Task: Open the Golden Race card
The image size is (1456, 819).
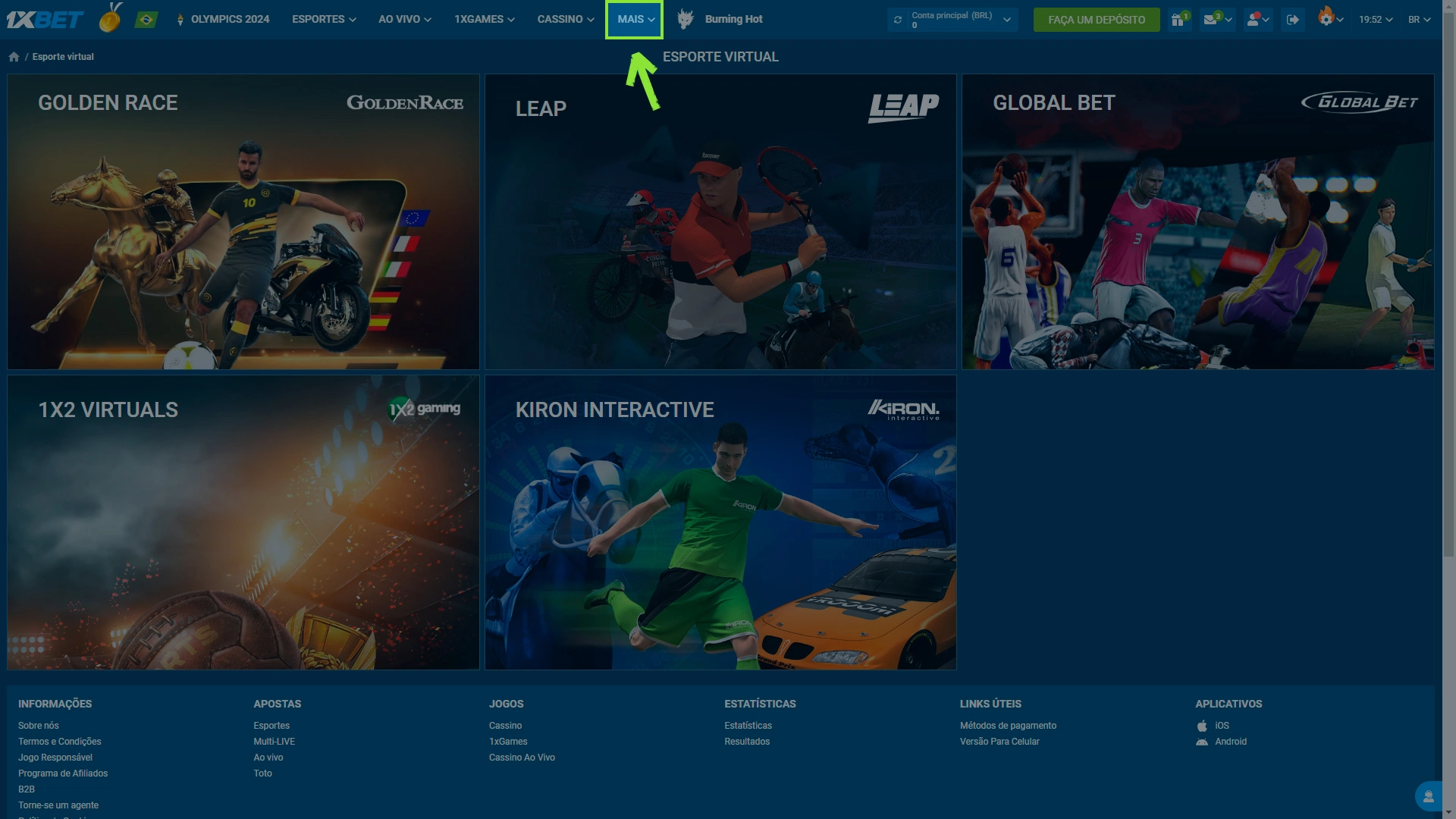Action: (243, 221)
